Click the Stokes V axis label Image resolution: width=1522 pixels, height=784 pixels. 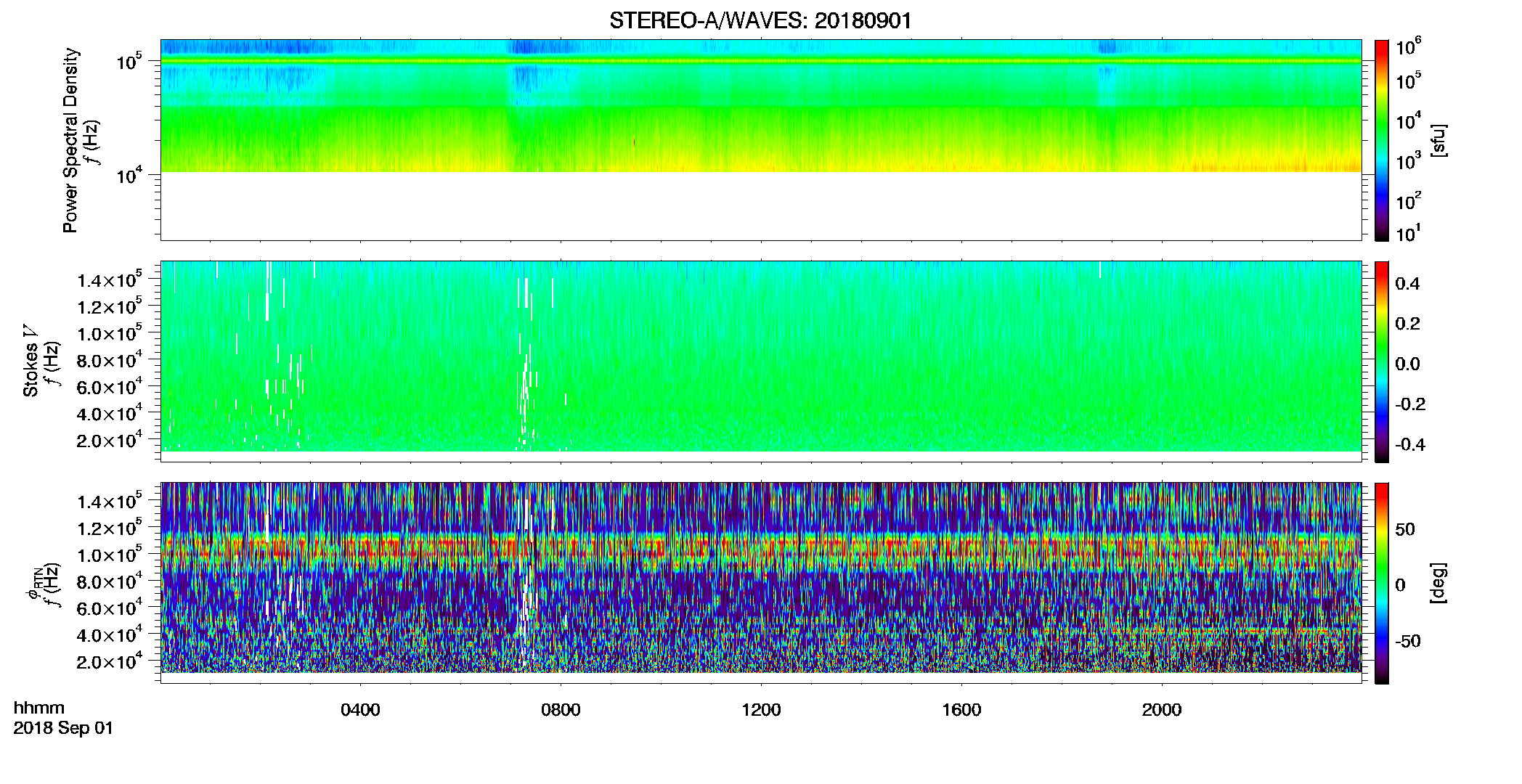click(30, 361)
